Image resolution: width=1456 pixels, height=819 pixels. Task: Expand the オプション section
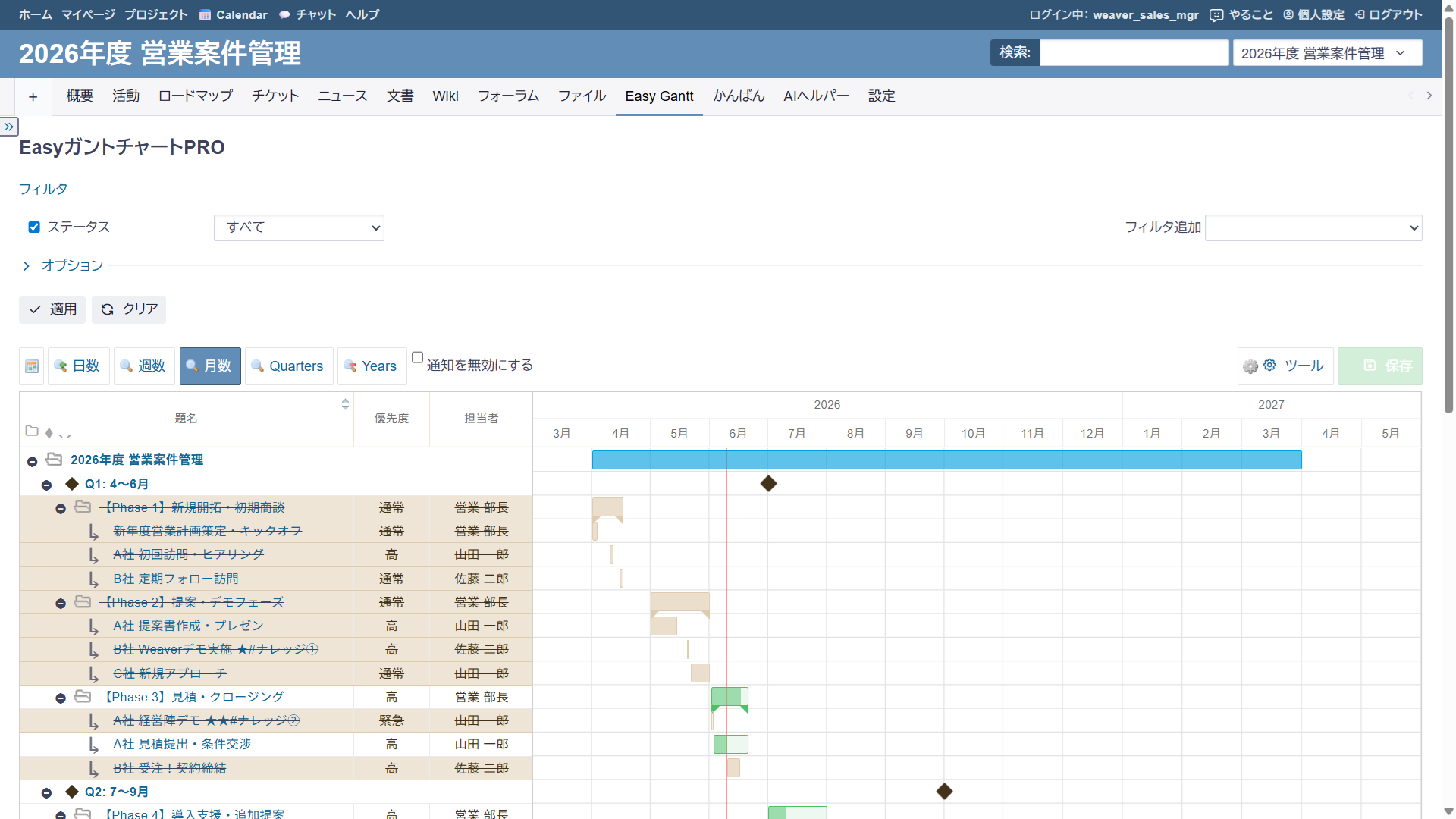click(72, 265)
